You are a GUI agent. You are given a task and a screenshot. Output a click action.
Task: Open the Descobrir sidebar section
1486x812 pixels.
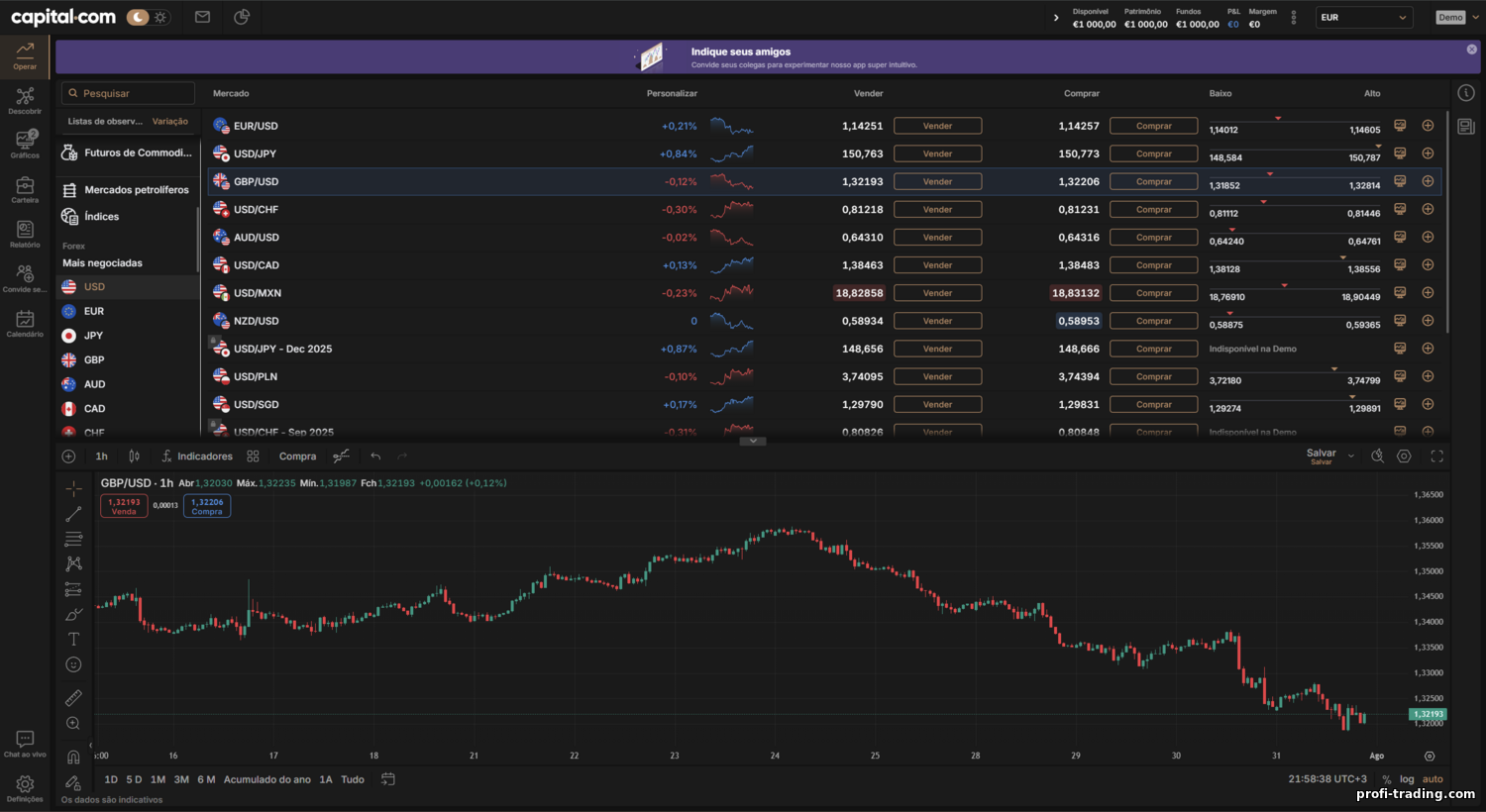[x=25, y=101]
